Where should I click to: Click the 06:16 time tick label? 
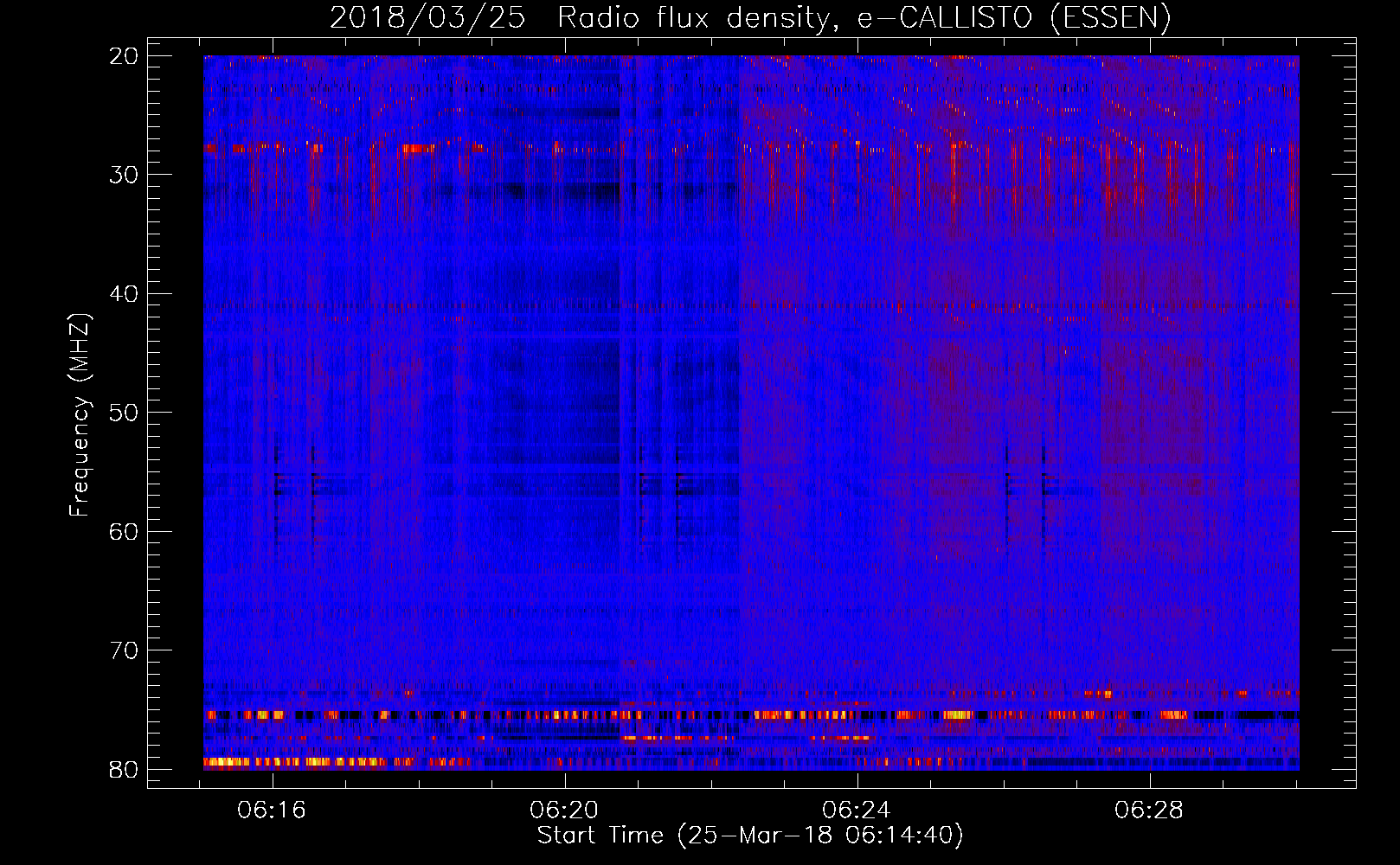point(273,811)
